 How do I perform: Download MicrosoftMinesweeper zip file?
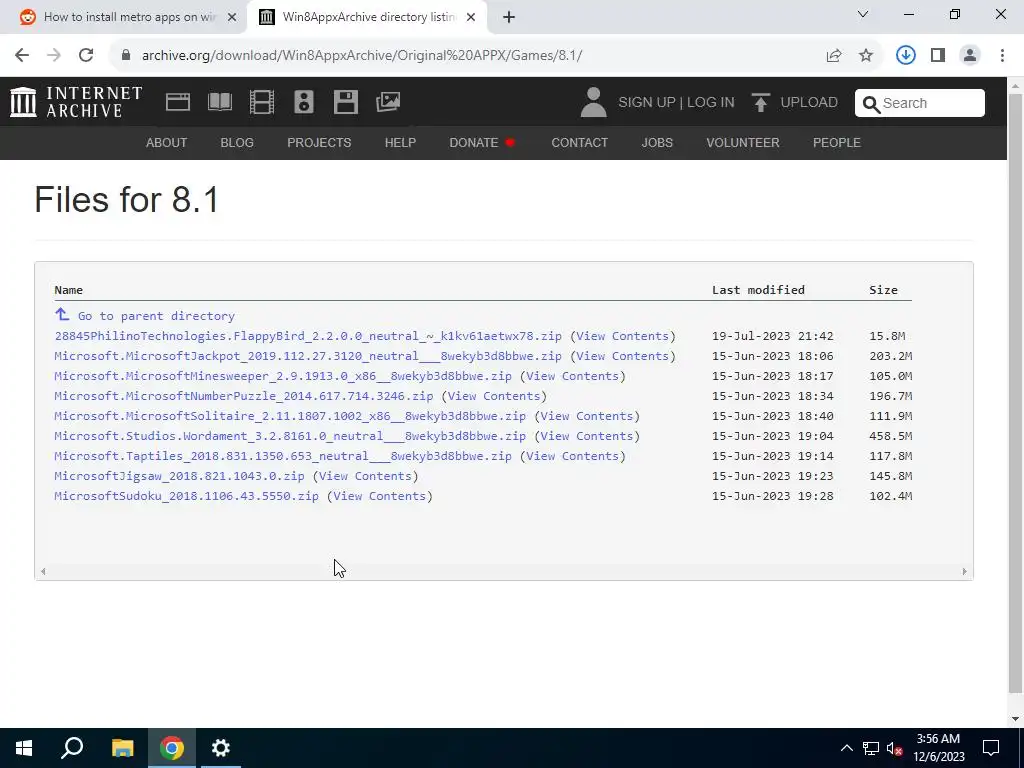point(283,376)
